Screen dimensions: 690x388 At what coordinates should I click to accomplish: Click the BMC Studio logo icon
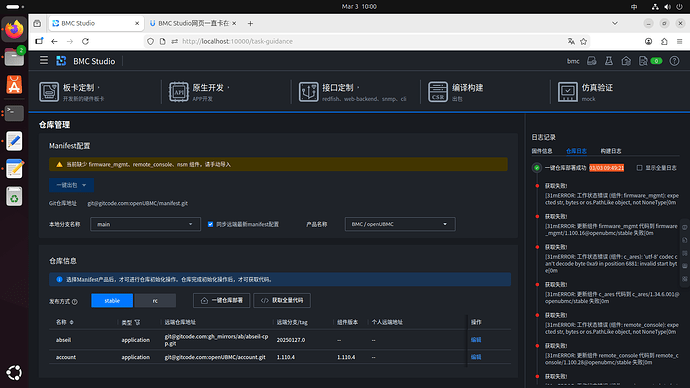61,61
